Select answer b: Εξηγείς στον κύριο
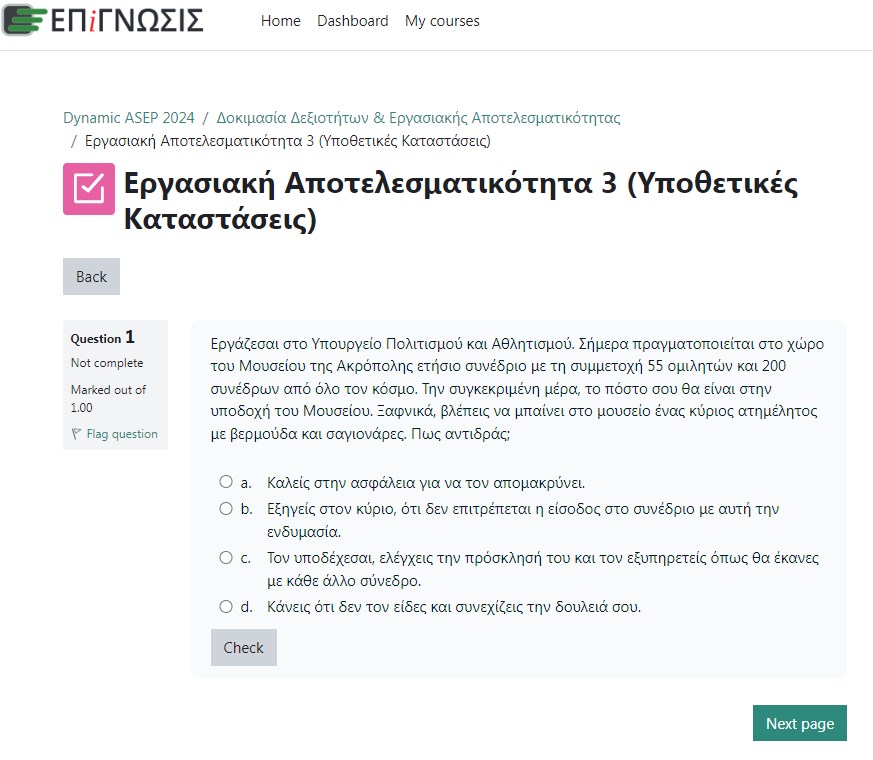The height and width of the screenshot is (760, 873). (225, 508)
